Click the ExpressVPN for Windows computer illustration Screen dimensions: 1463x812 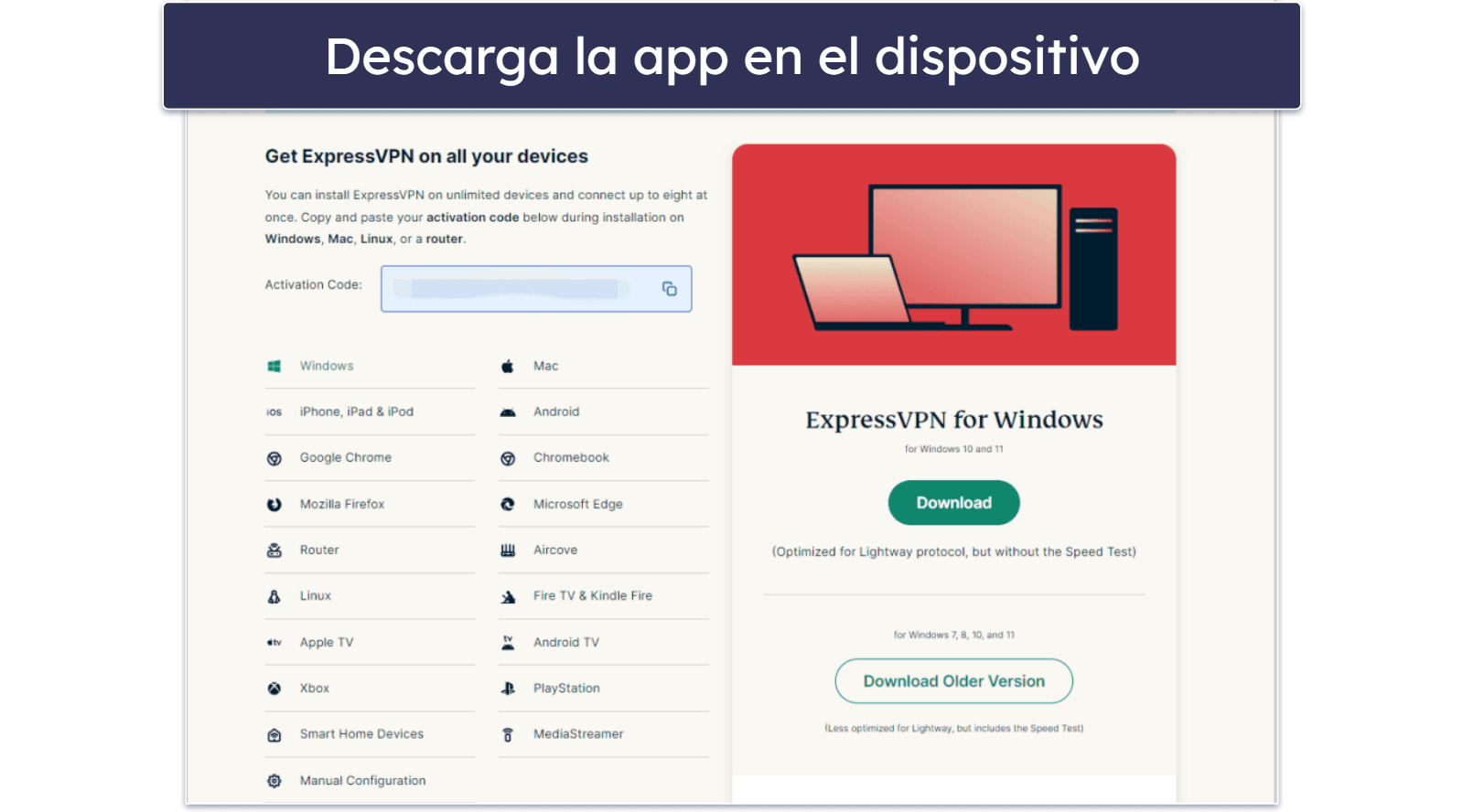point(954,256)
